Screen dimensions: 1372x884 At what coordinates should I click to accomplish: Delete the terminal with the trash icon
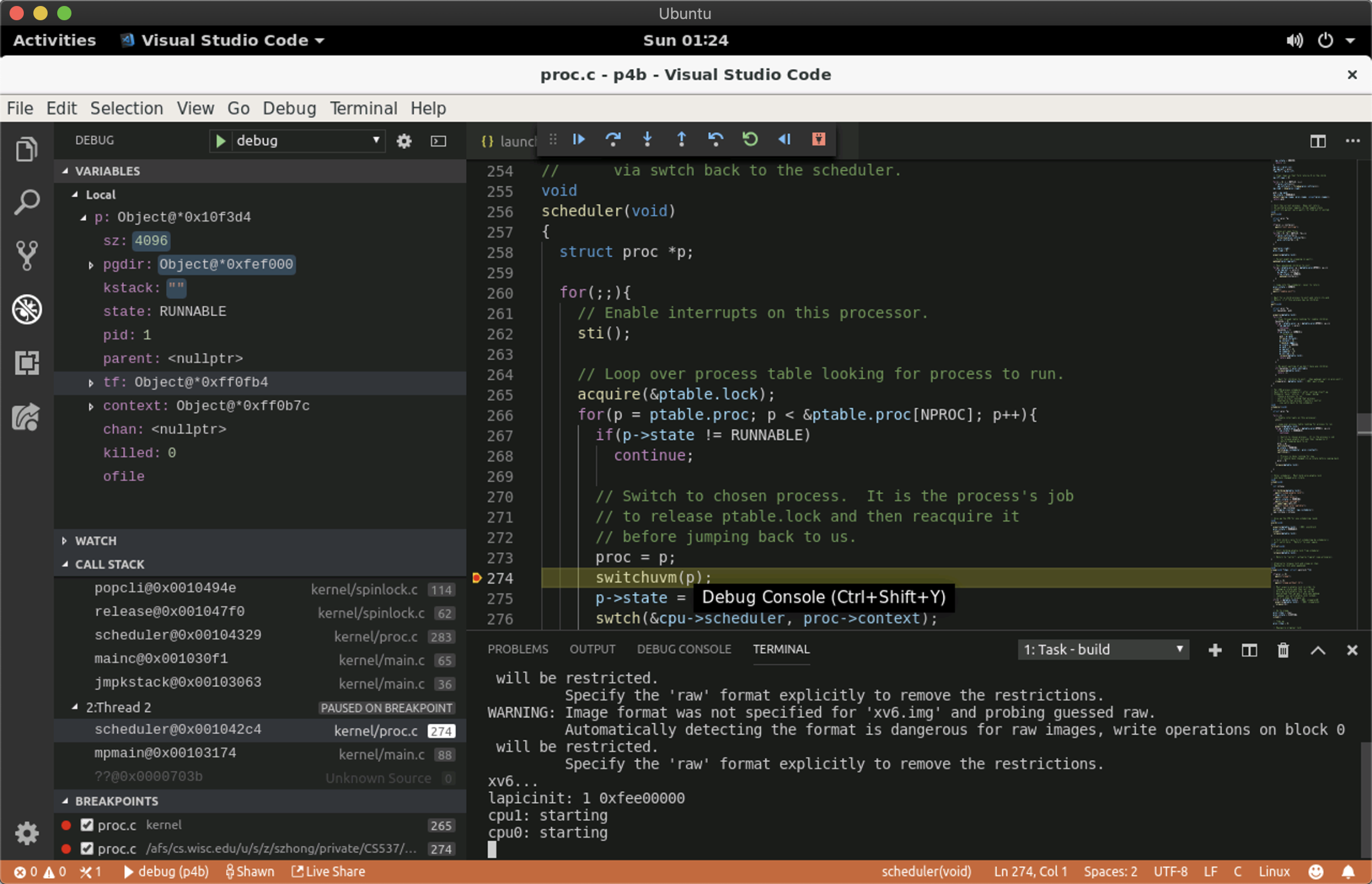click(x=1283, y=650)
